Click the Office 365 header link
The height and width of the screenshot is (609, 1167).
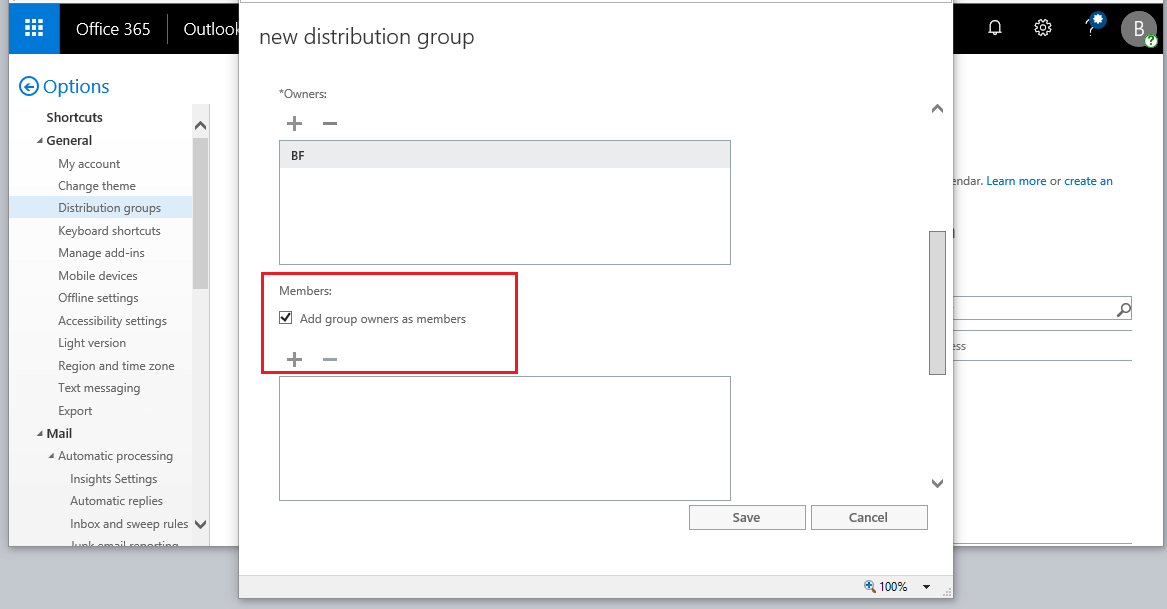[113, 29]
